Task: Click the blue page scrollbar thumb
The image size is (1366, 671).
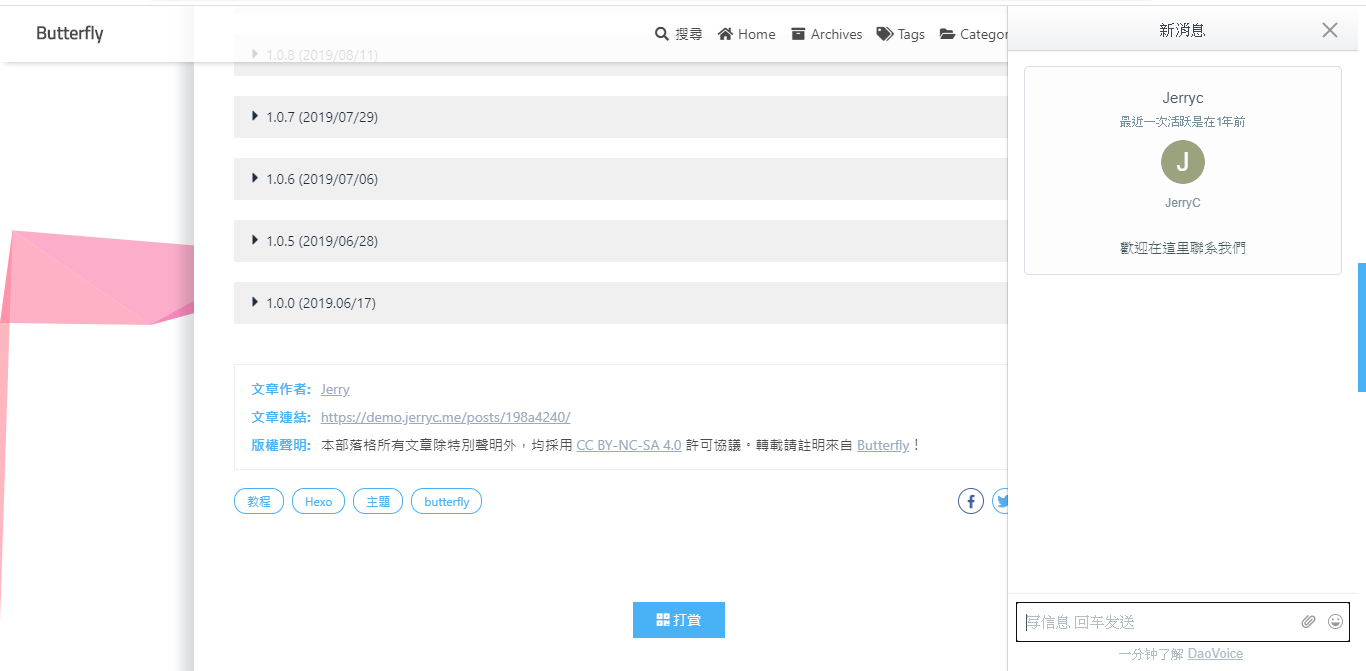Action: coord(1361,327)
